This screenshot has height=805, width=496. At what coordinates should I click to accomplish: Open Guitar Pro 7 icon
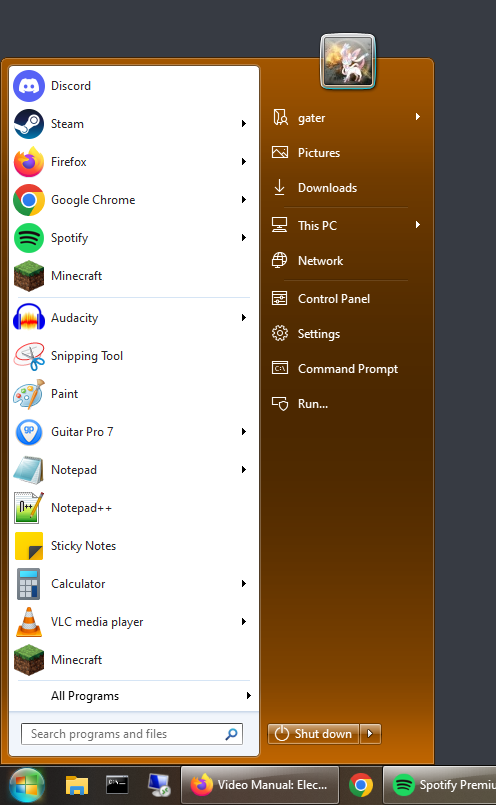coord(29,432)
